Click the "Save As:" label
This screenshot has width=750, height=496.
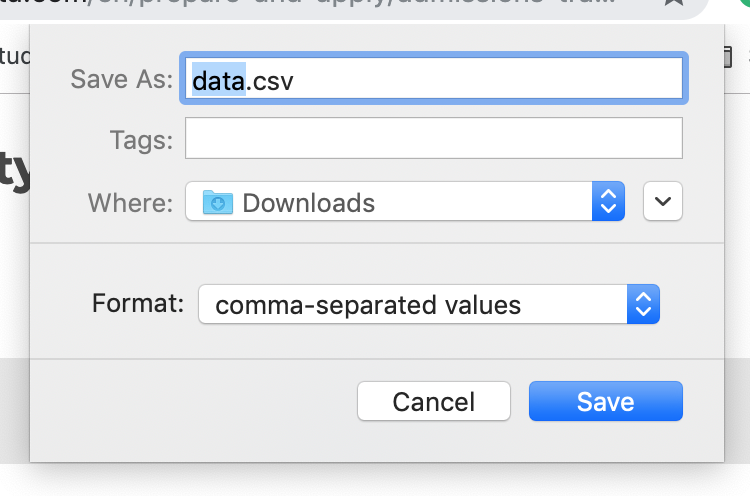click(x=122, y=79)
